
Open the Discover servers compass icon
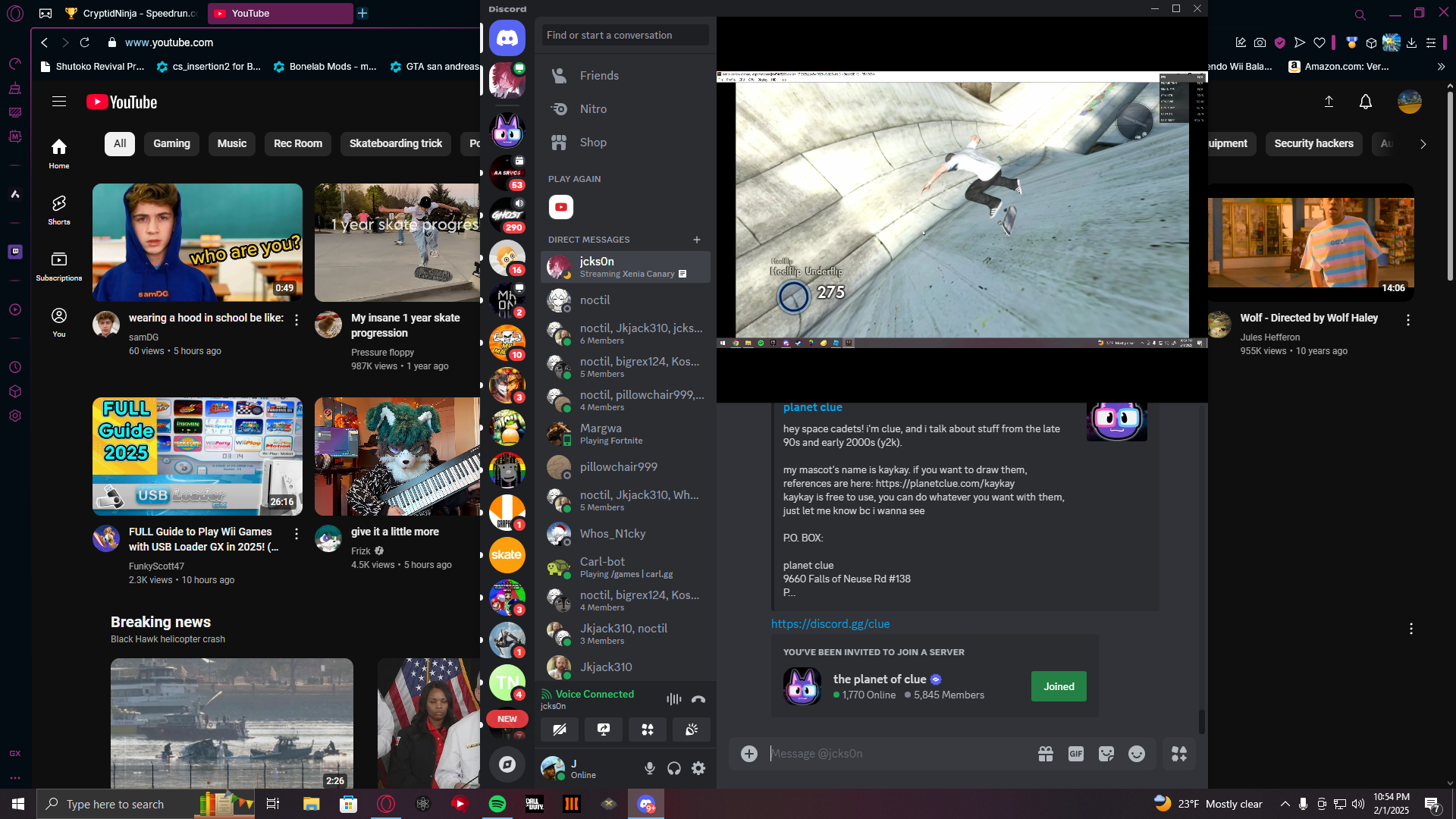tap(507, 764)
